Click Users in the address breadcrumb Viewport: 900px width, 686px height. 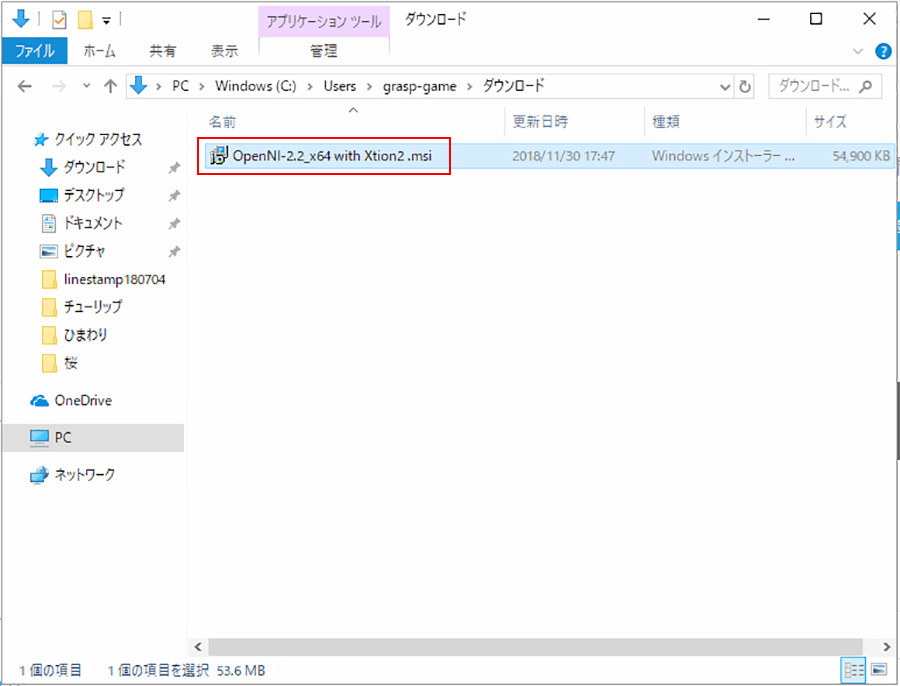[x=340, y=86]
